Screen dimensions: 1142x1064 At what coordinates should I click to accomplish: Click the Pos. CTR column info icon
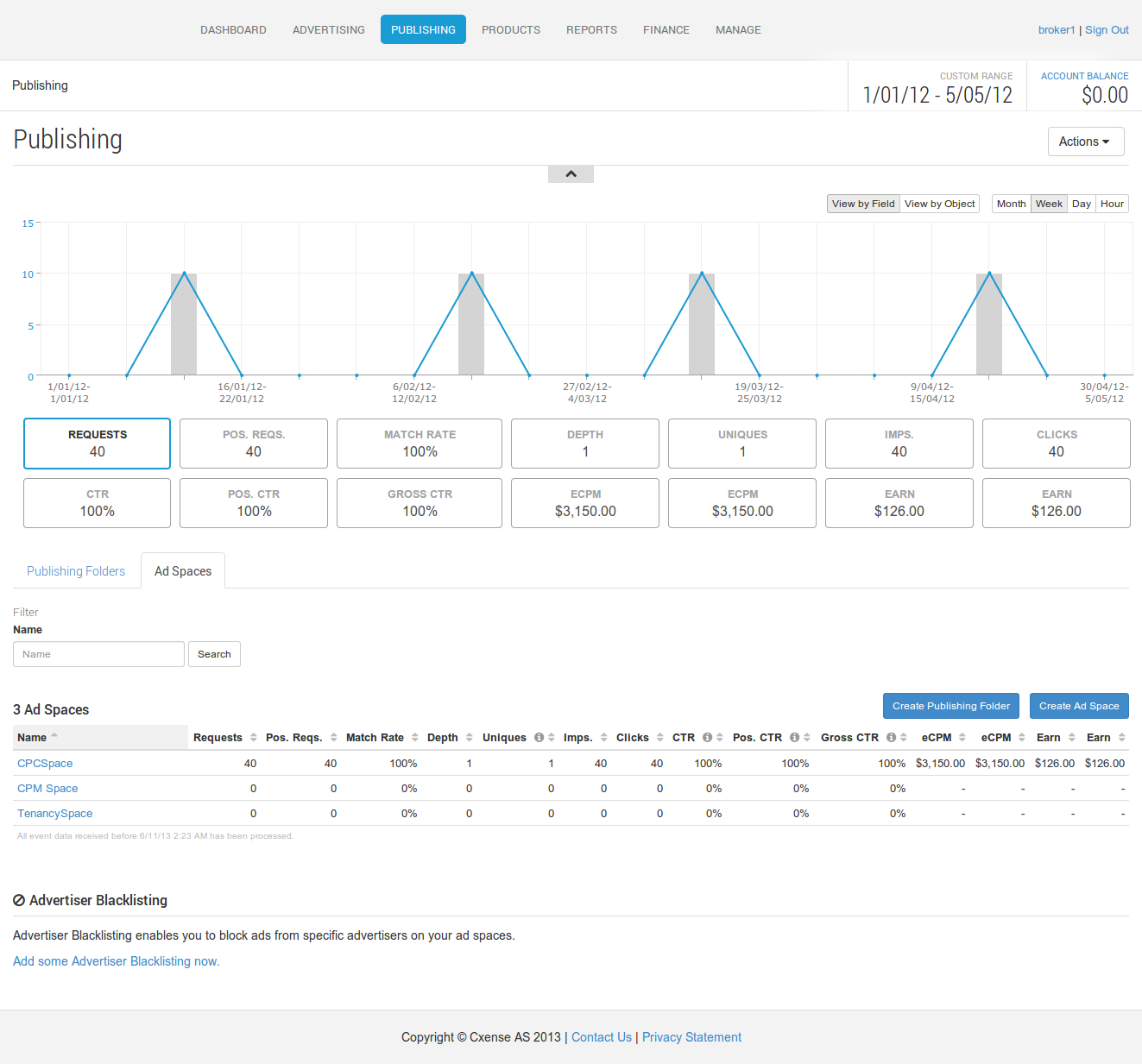coord(794,737)
